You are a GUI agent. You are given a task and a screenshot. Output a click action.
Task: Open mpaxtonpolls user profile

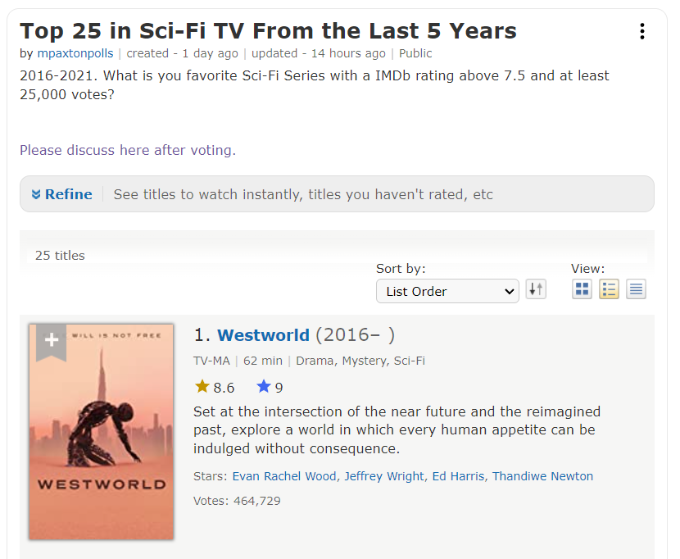click(x=75, y=53)
